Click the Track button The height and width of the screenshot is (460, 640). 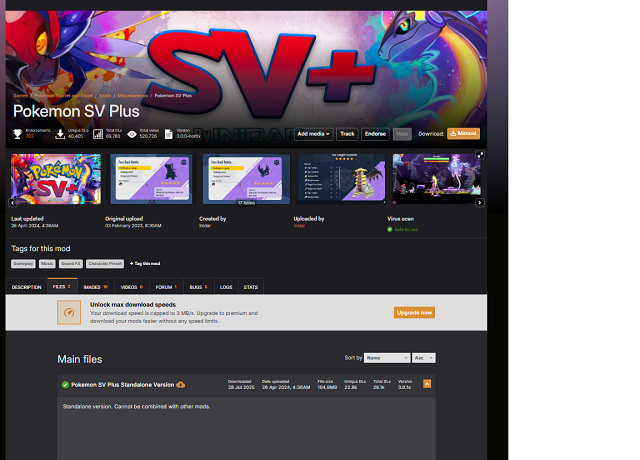pos(347,134)
